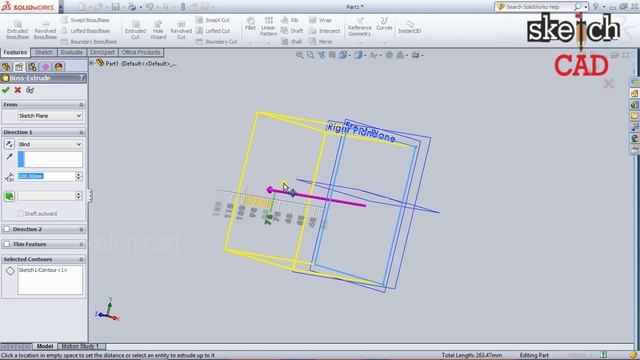
Task: Open Boss-Extrude help question mark
Action: 81,78
